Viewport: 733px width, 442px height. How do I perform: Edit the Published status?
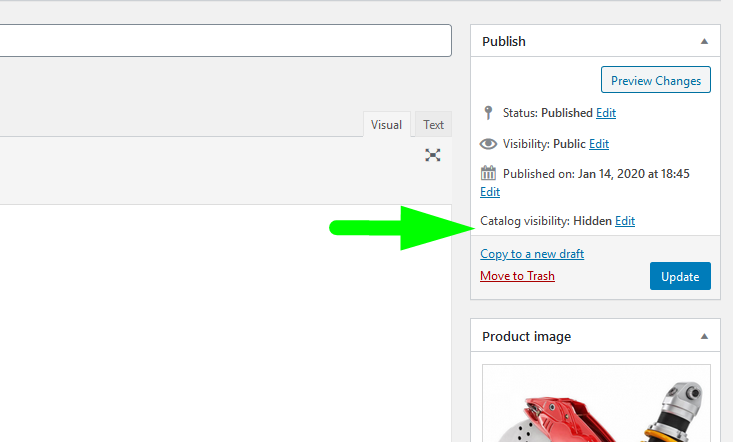click(x=606, y=113)
